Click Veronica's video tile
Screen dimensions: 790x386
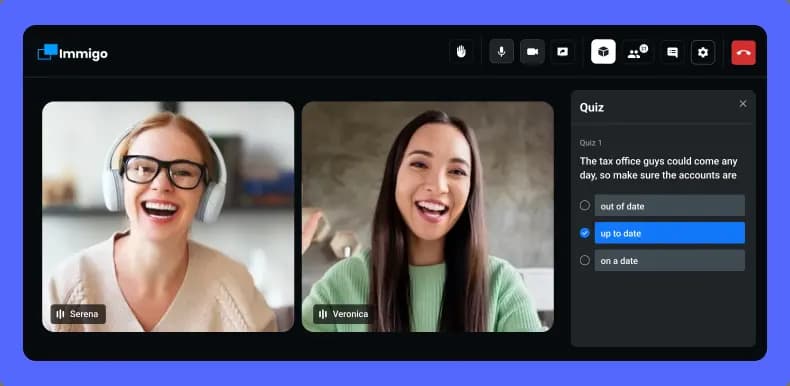pos(427,217)
